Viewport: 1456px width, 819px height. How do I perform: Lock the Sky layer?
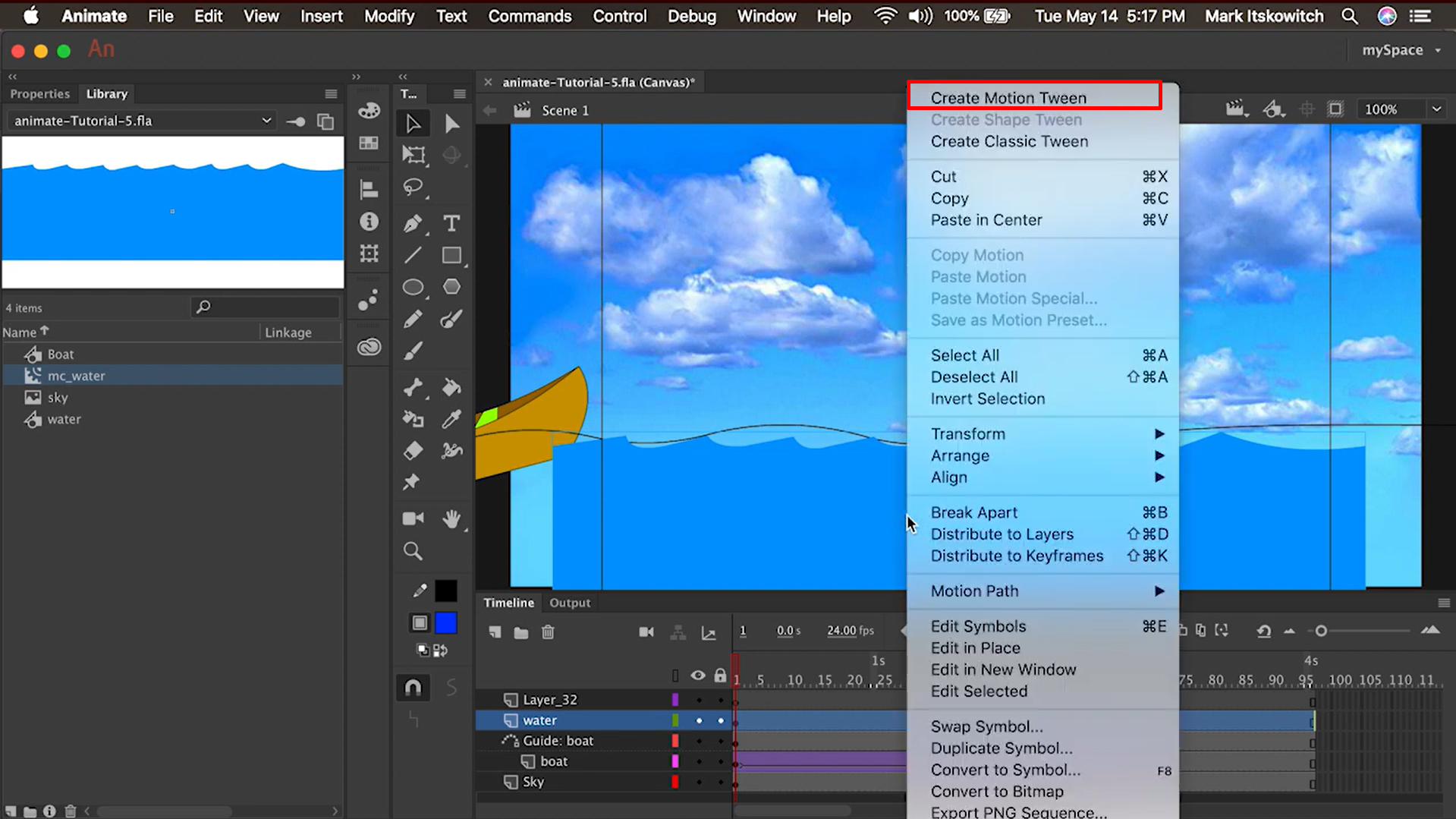tap(721, 782)
